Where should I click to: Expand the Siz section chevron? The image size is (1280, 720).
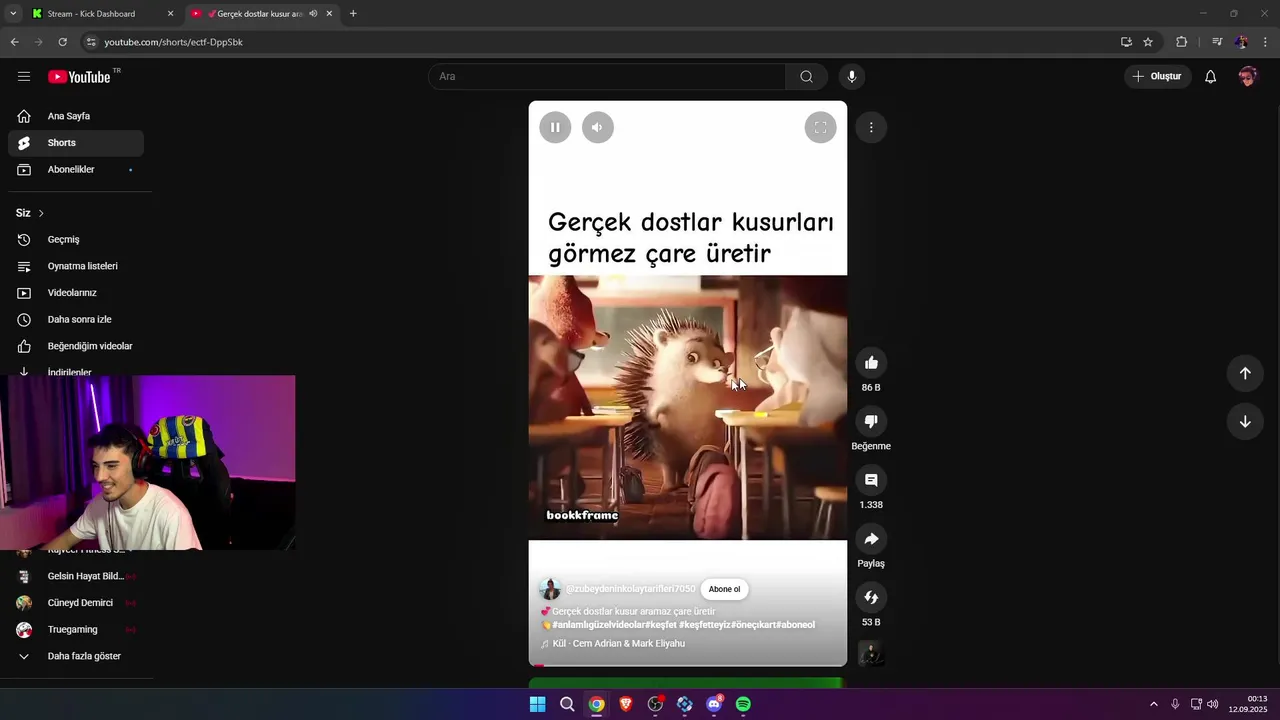click(x=41, y=213)
